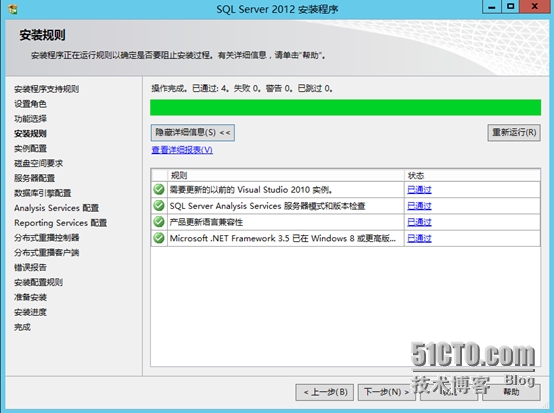
Task: Click the 规则 column header
Action: click(x=286, y=175)
